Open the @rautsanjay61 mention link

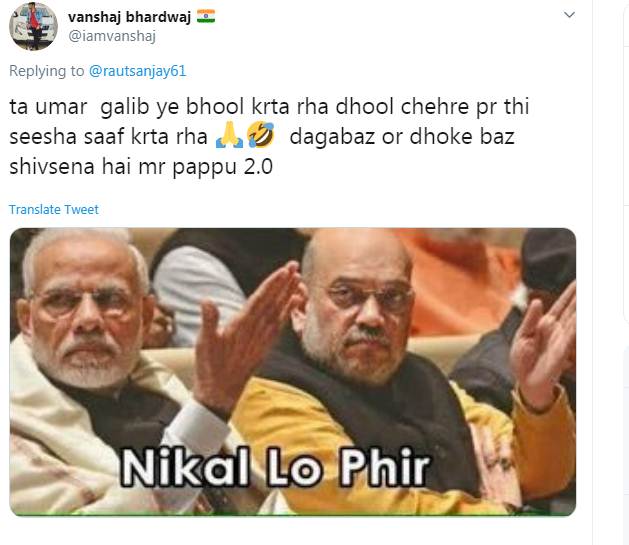click(x=138, y=71)
